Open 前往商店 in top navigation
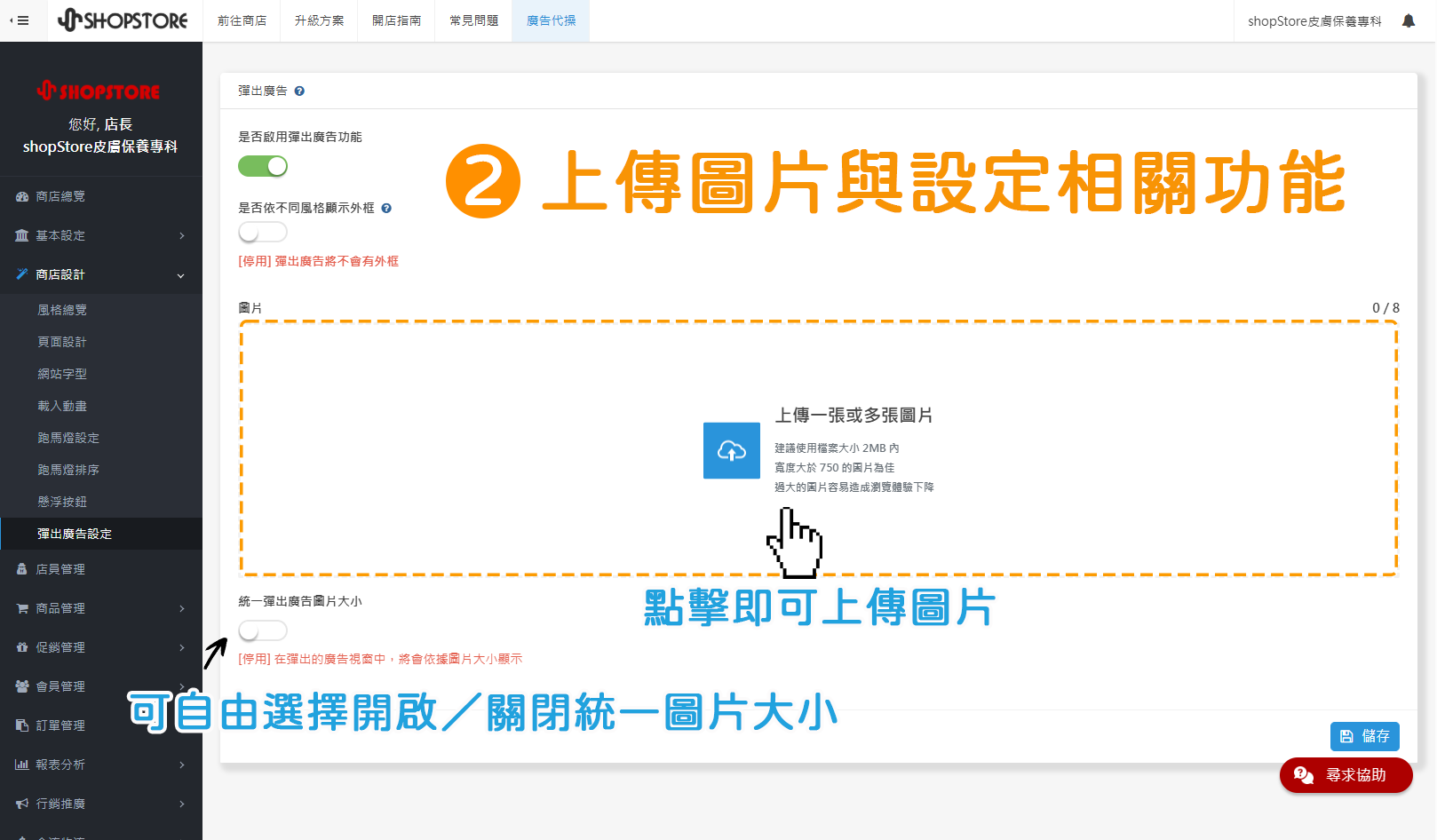 [242, 20]
